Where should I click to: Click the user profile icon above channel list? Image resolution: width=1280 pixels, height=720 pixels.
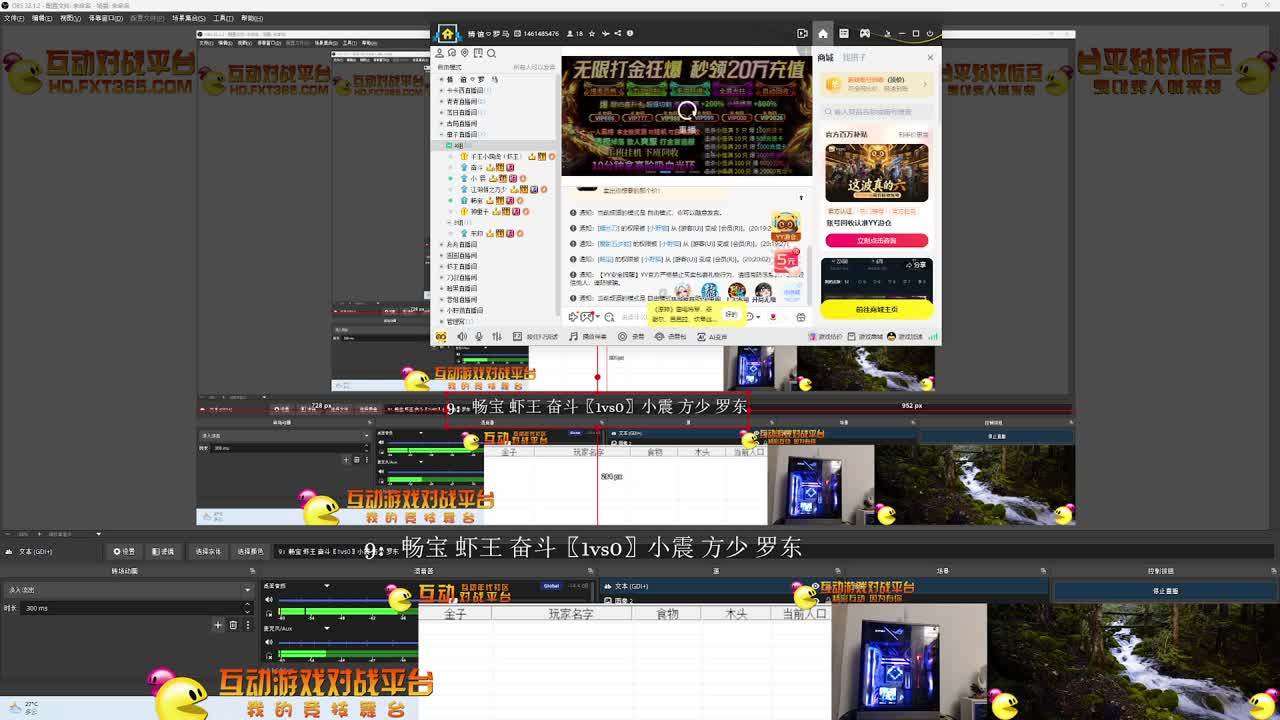coord(439,53)
